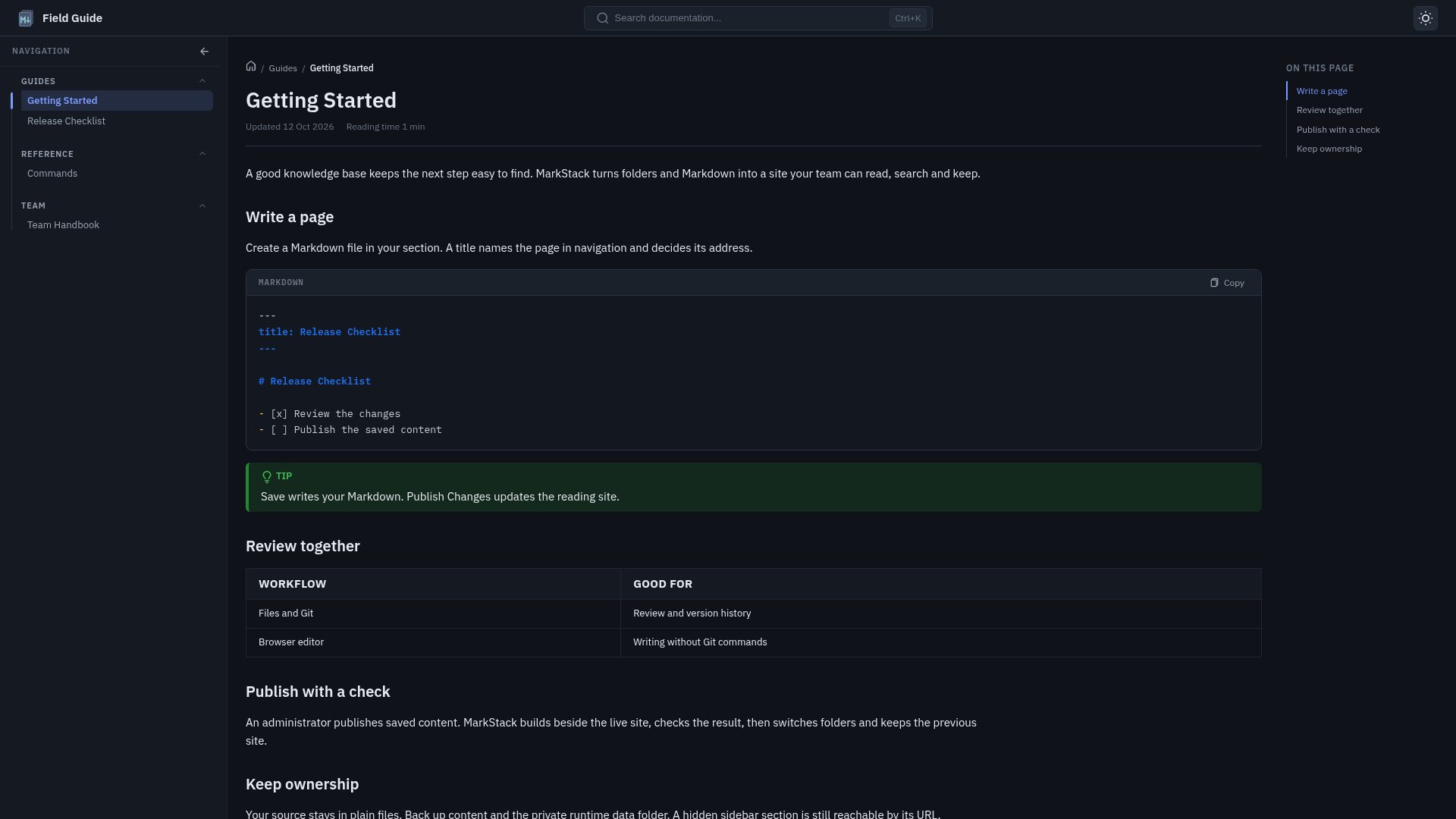Click the home breadcrumb icon
This screenshot has width=1456, height=819.
[x=251, y=67]
